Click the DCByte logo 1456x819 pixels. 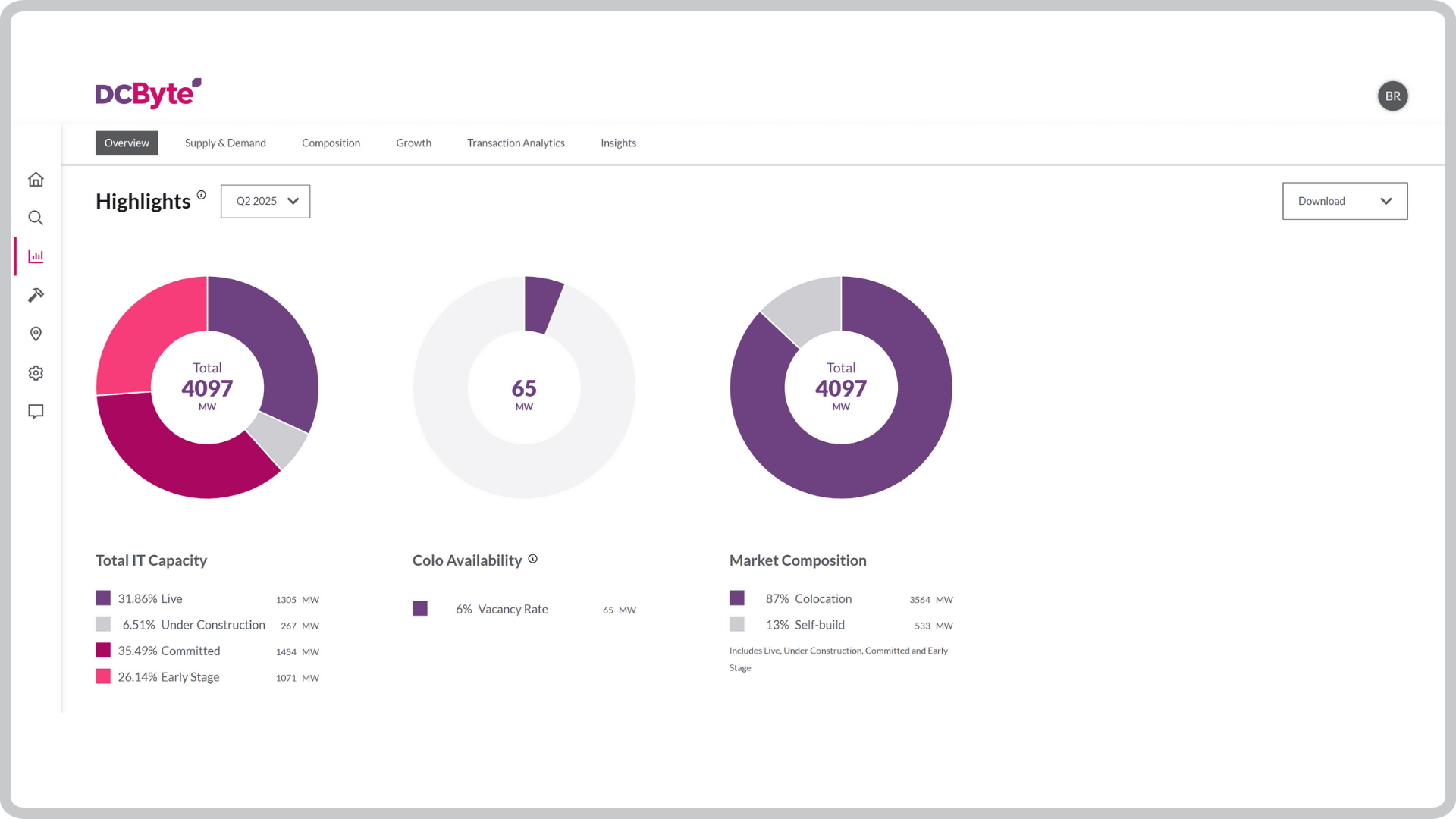[148, 93]
